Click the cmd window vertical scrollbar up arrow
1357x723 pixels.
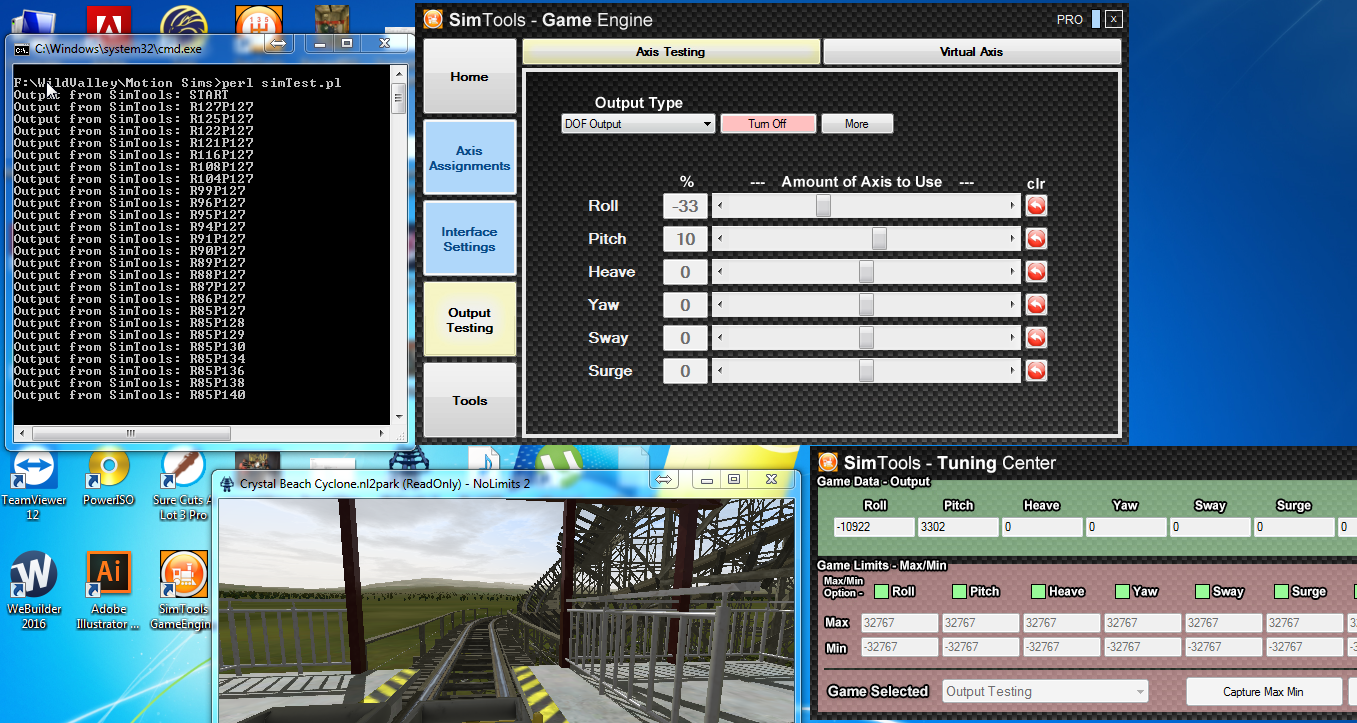[397, 72]
